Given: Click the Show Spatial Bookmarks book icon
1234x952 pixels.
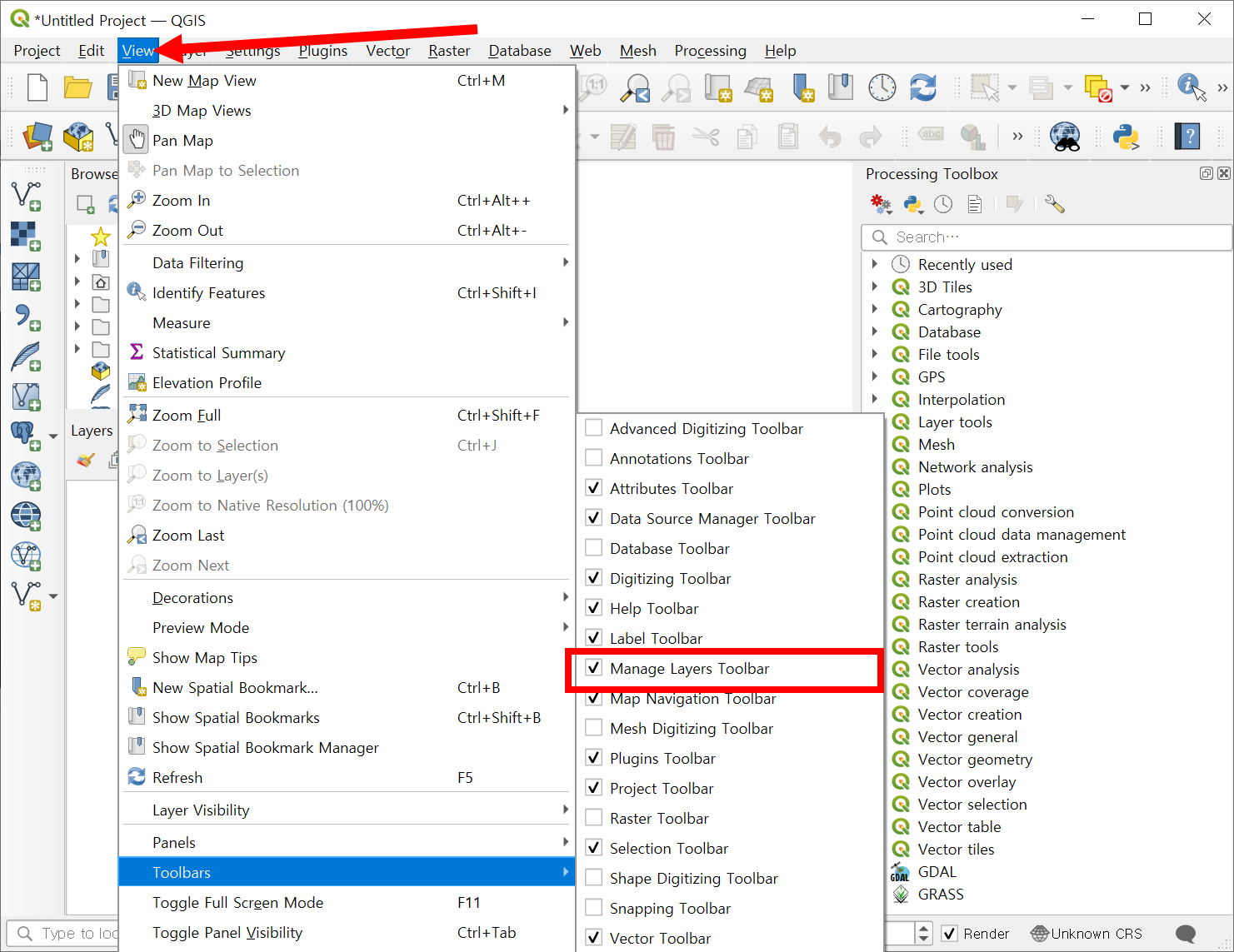Looking at the screenshot, I should click(841, 87).
